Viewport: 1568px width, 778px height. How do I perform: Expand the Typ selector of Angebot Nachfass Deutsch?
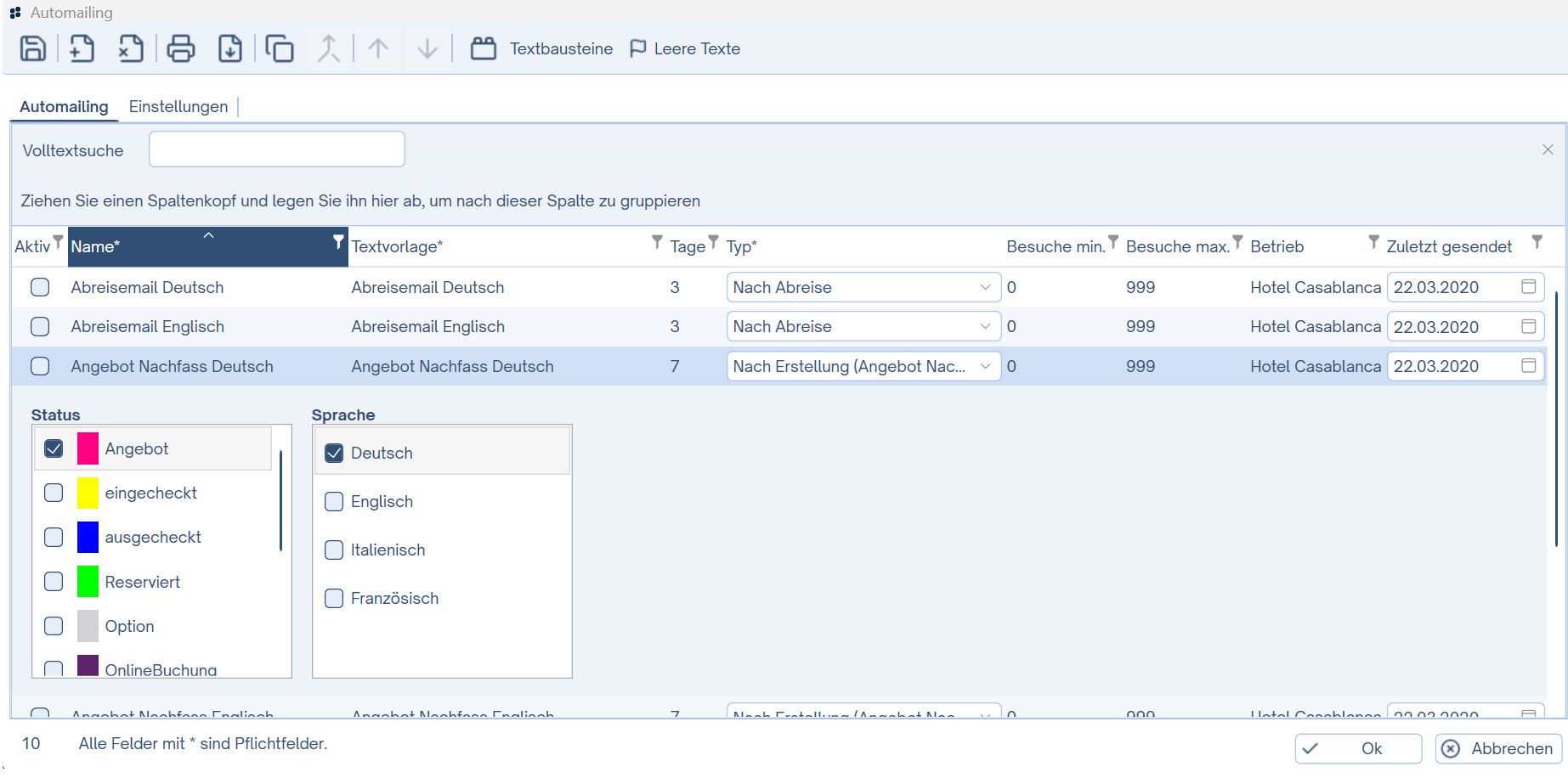pos(984,366)
